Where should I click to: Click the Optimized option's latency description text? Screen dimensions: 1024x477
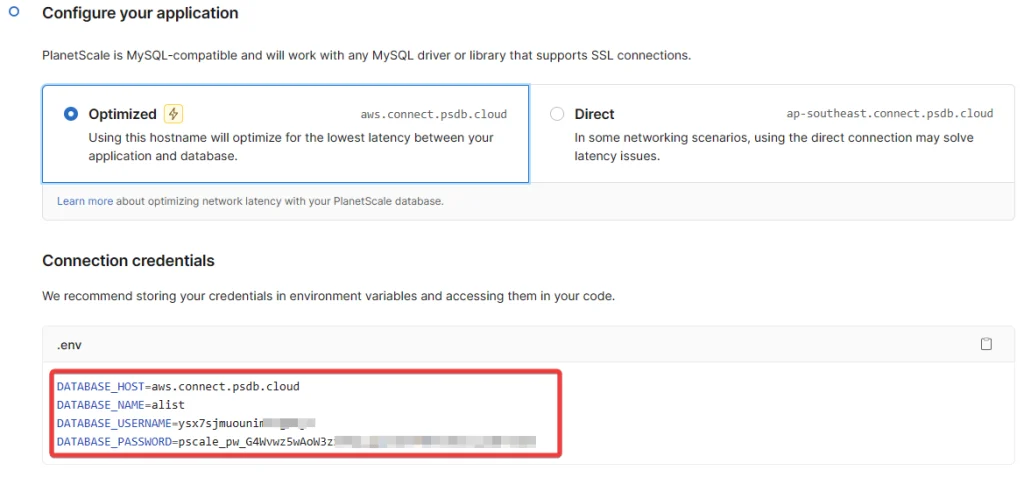[x=290, y=147]
